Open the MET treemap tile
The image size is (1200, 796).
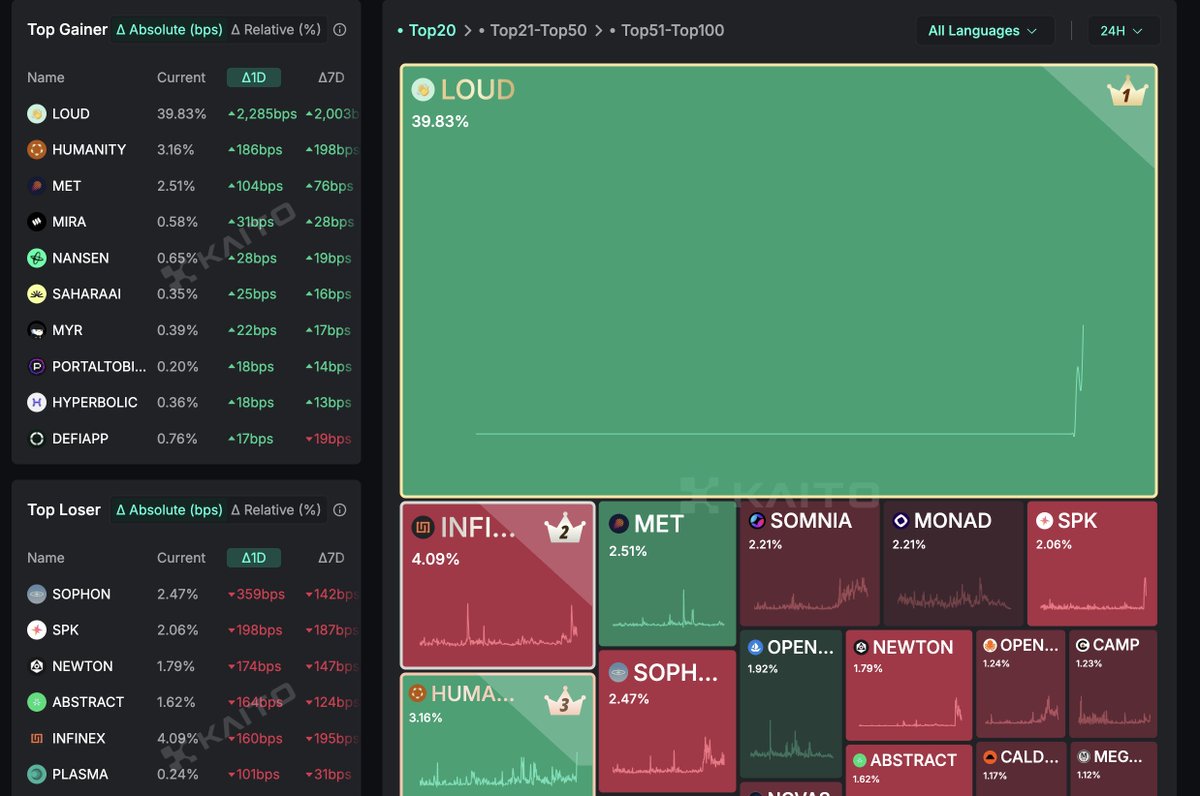click(666, 573)
